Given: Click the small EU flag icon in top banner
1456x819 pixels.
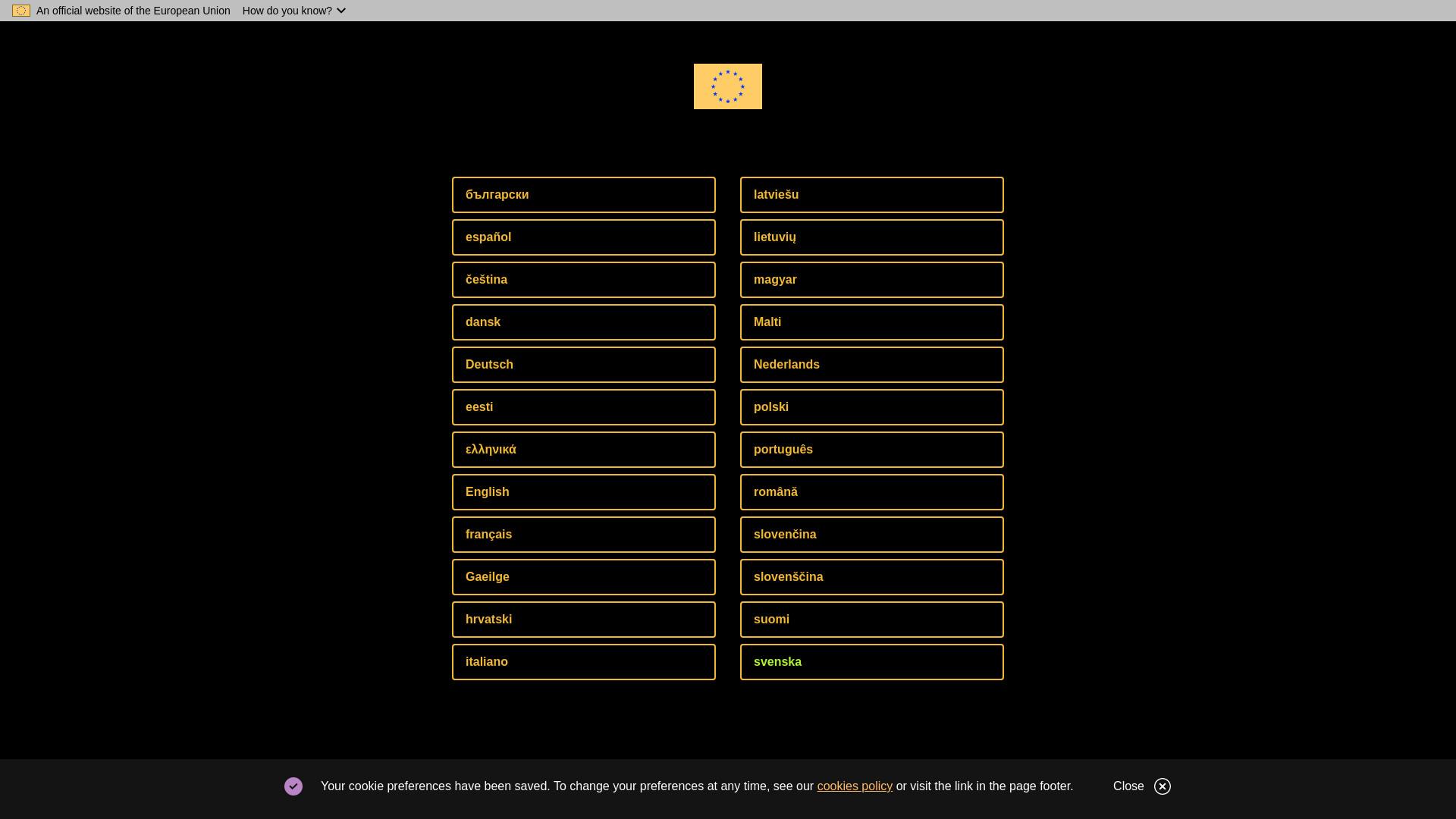Looking at the screenshot, I should click(x=21, y=11).
